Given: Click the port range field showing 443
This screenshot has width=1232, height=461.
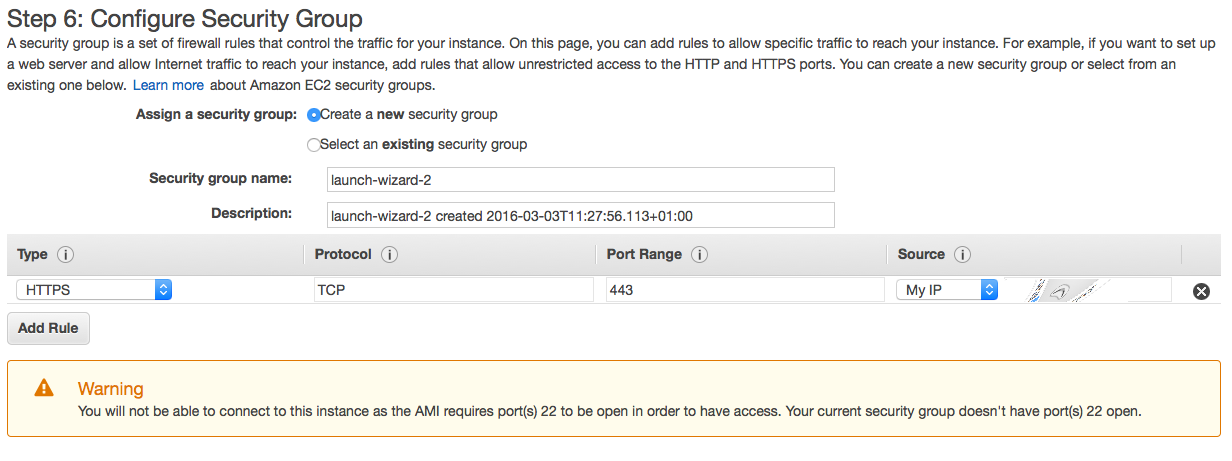Looking at the screenshot, I should click(x=744, y=290).
